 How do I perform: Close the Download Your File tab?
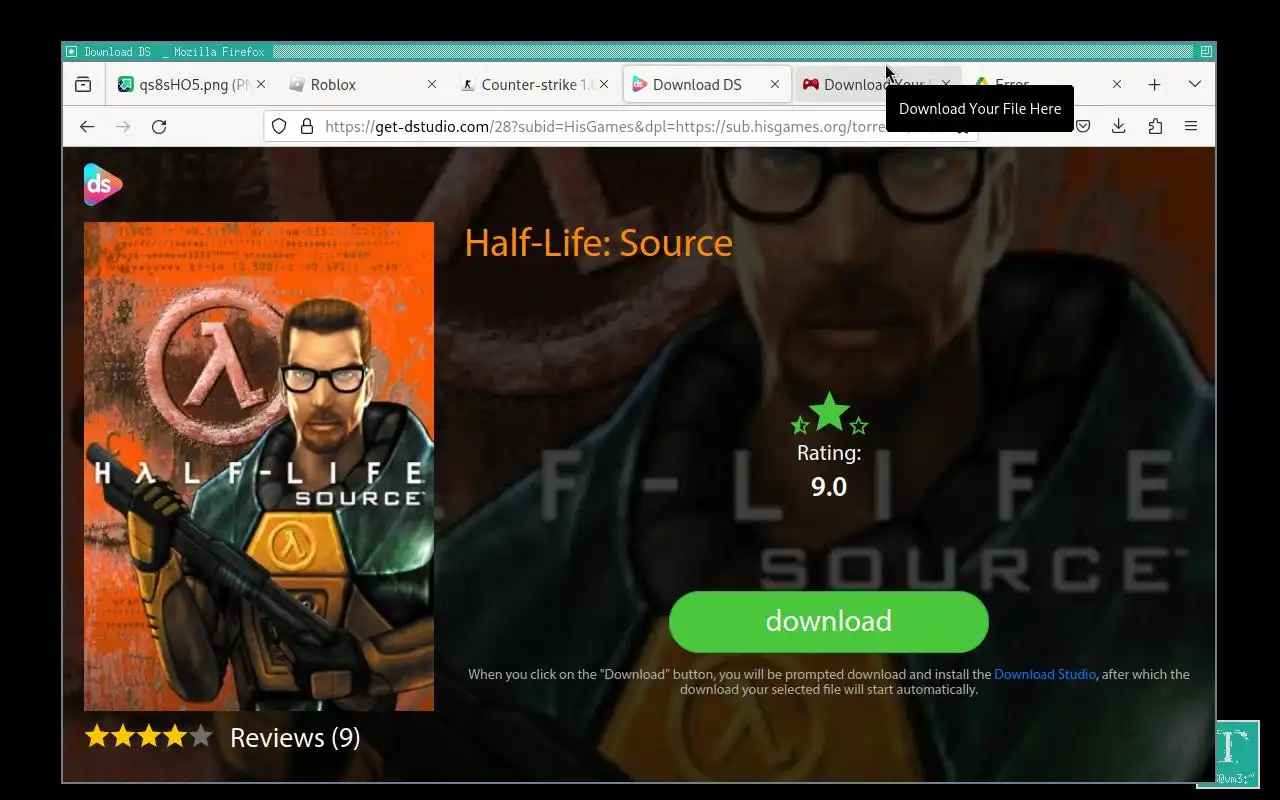coord(946,85)
